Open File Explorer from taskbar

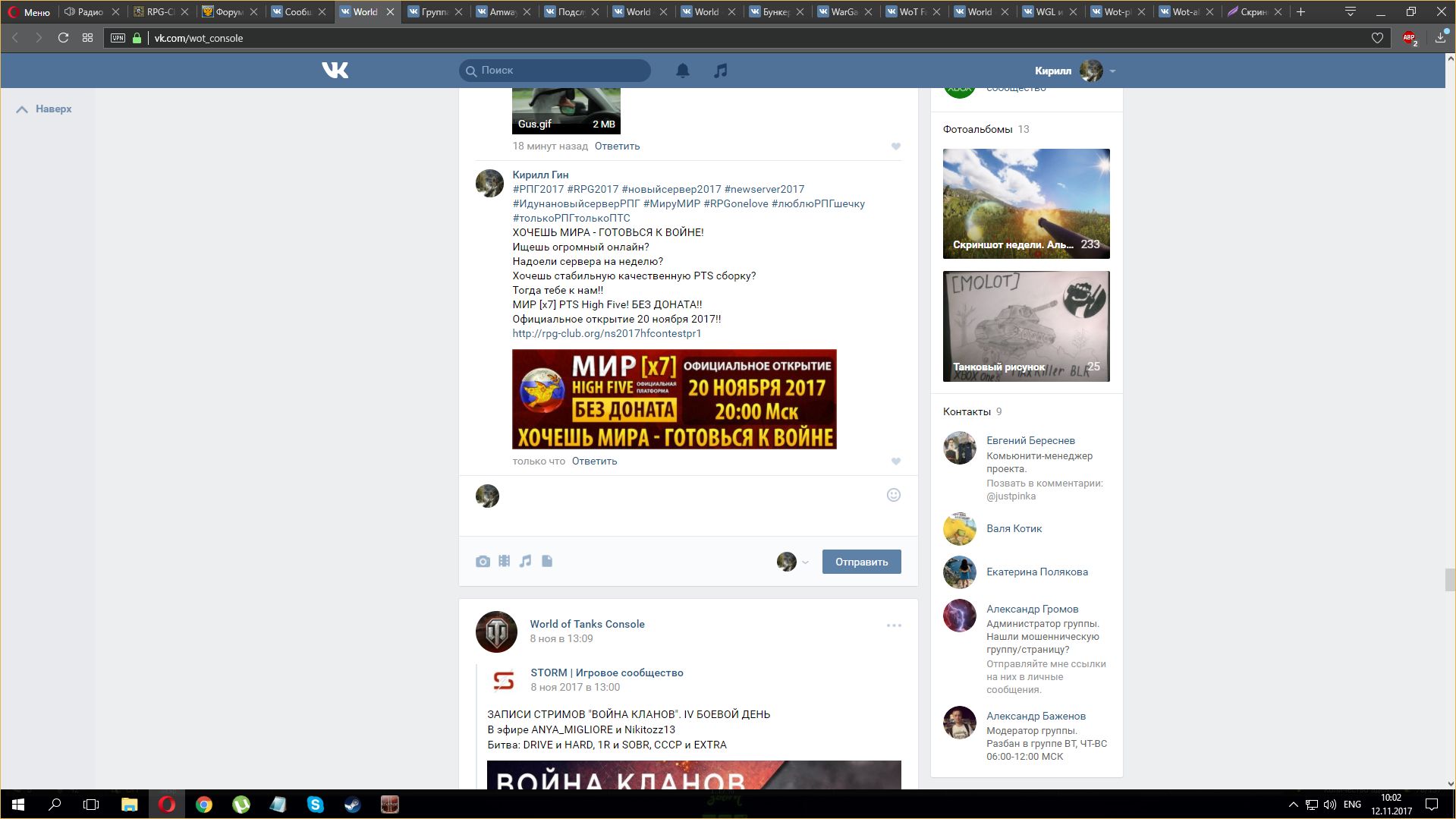coord(130,805)
